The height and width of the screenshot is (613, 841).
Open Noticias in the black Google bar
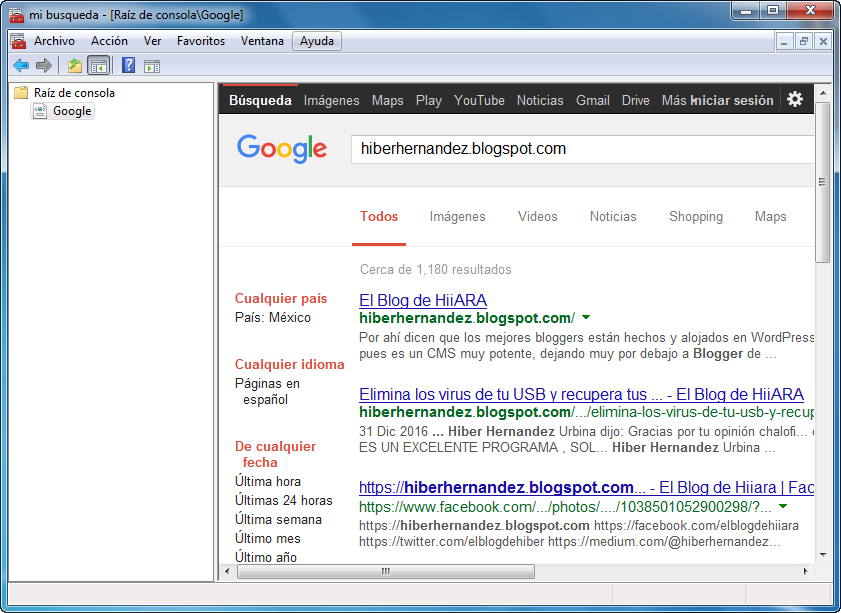coord(540,100)
